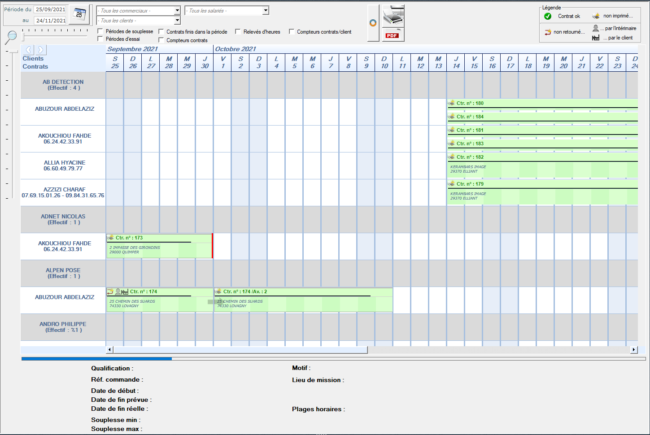Click the left arrow to scroll the timeline back
650x435 pixels.
click(29, 50)
